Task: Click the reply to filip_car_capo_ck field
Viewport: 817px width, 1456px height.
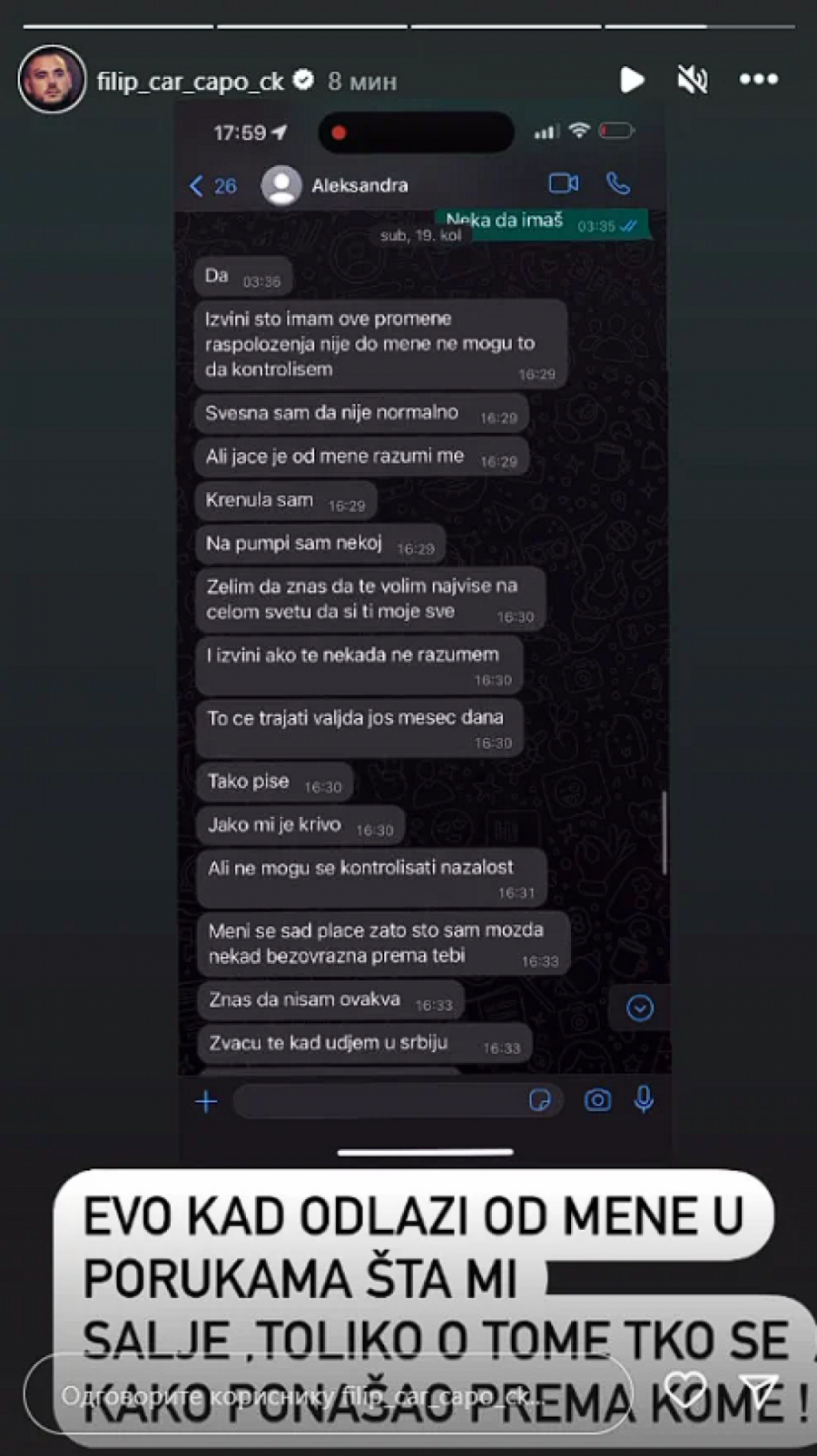Action: (x=328, y=1395)
